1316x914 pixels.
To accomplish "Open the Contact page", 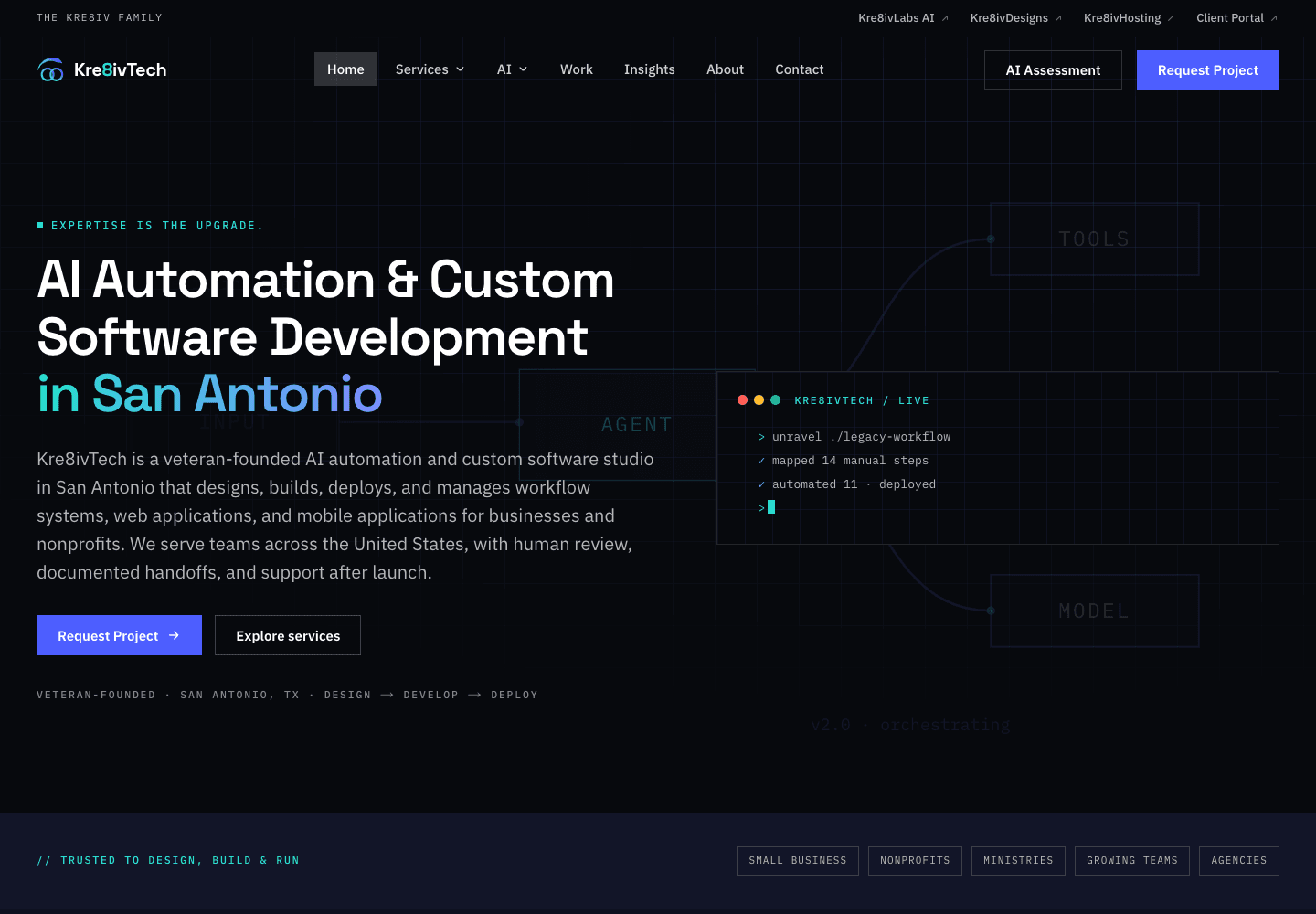I will (x=800, y=69).
